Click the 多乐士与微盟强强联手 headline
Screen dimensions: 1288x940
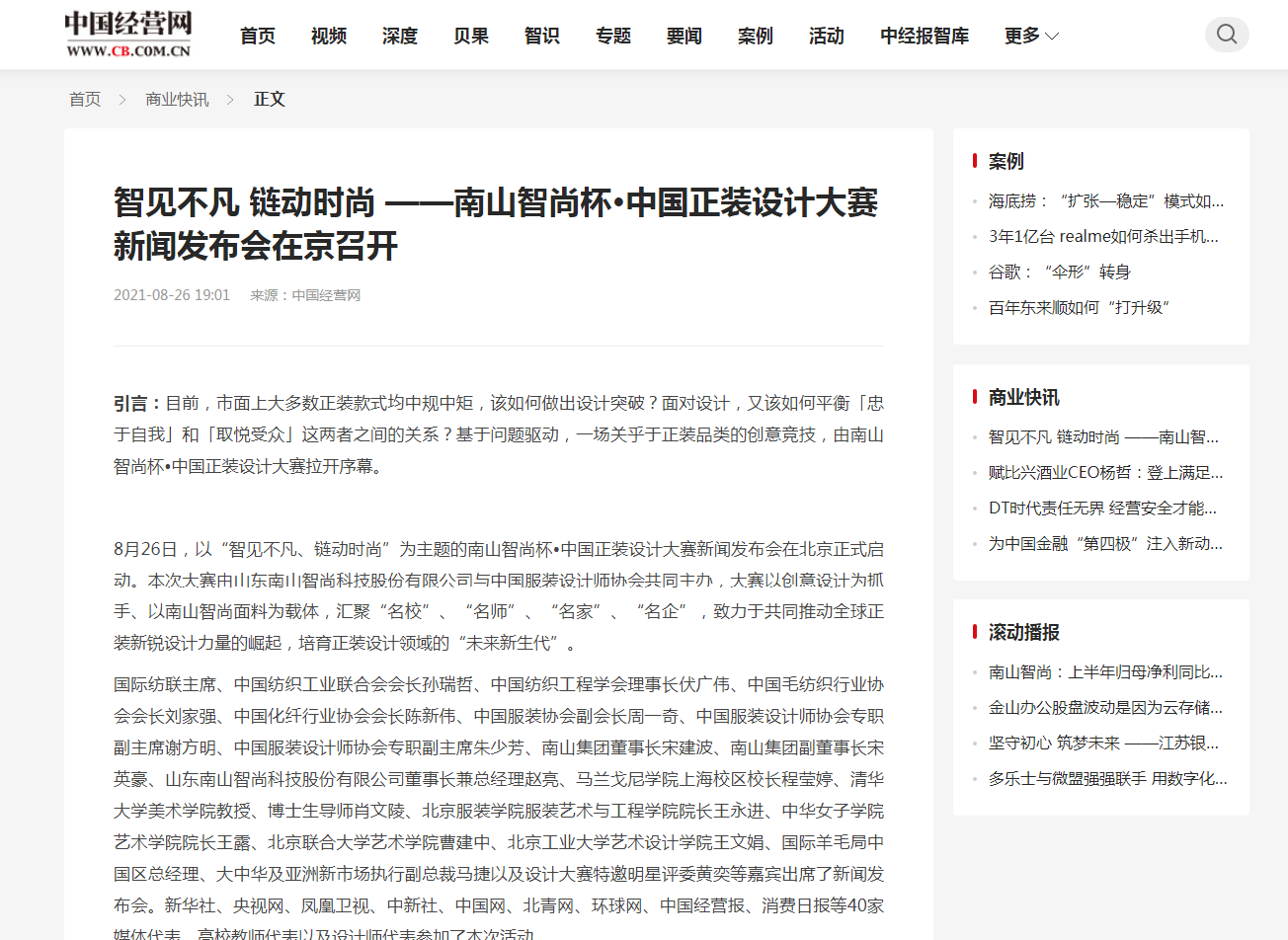tap(1107, 779)
